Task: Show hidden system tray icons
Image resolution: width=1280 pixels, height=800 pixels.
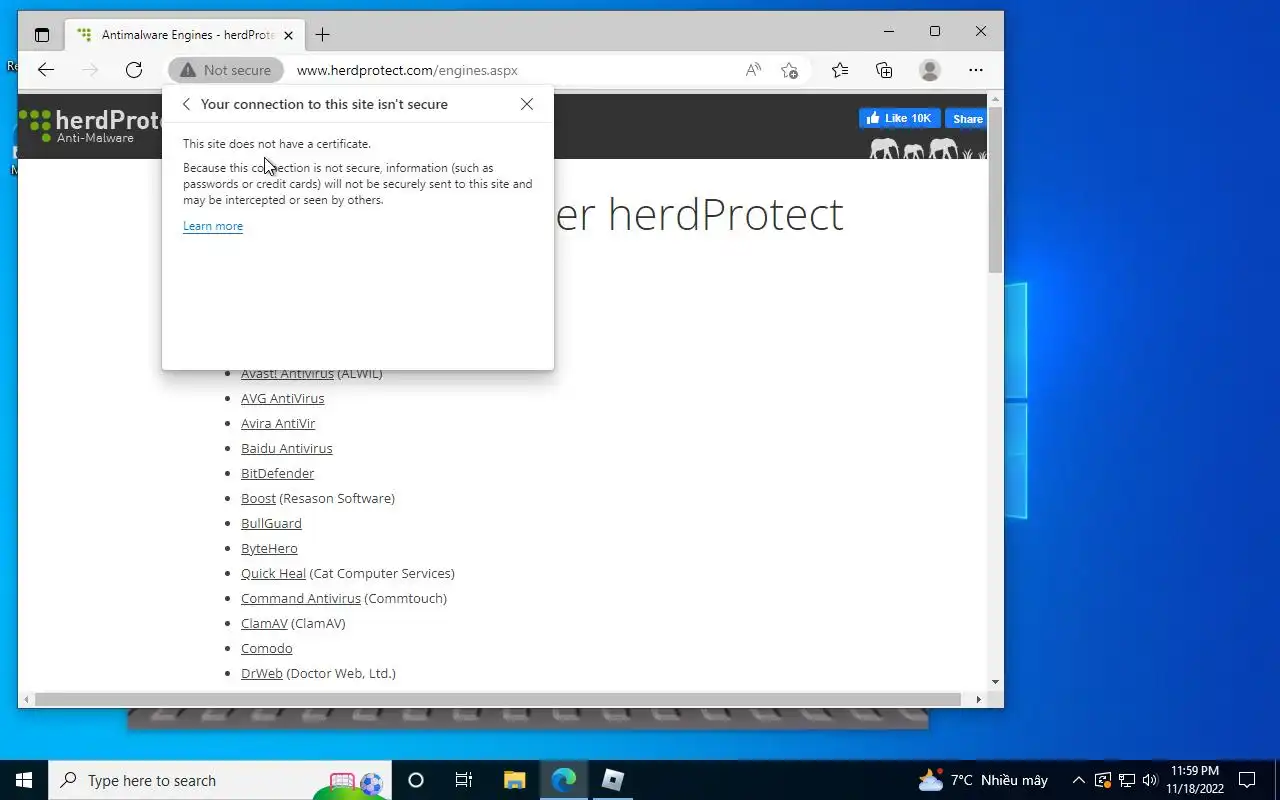Action: (x=1078, y=780)
